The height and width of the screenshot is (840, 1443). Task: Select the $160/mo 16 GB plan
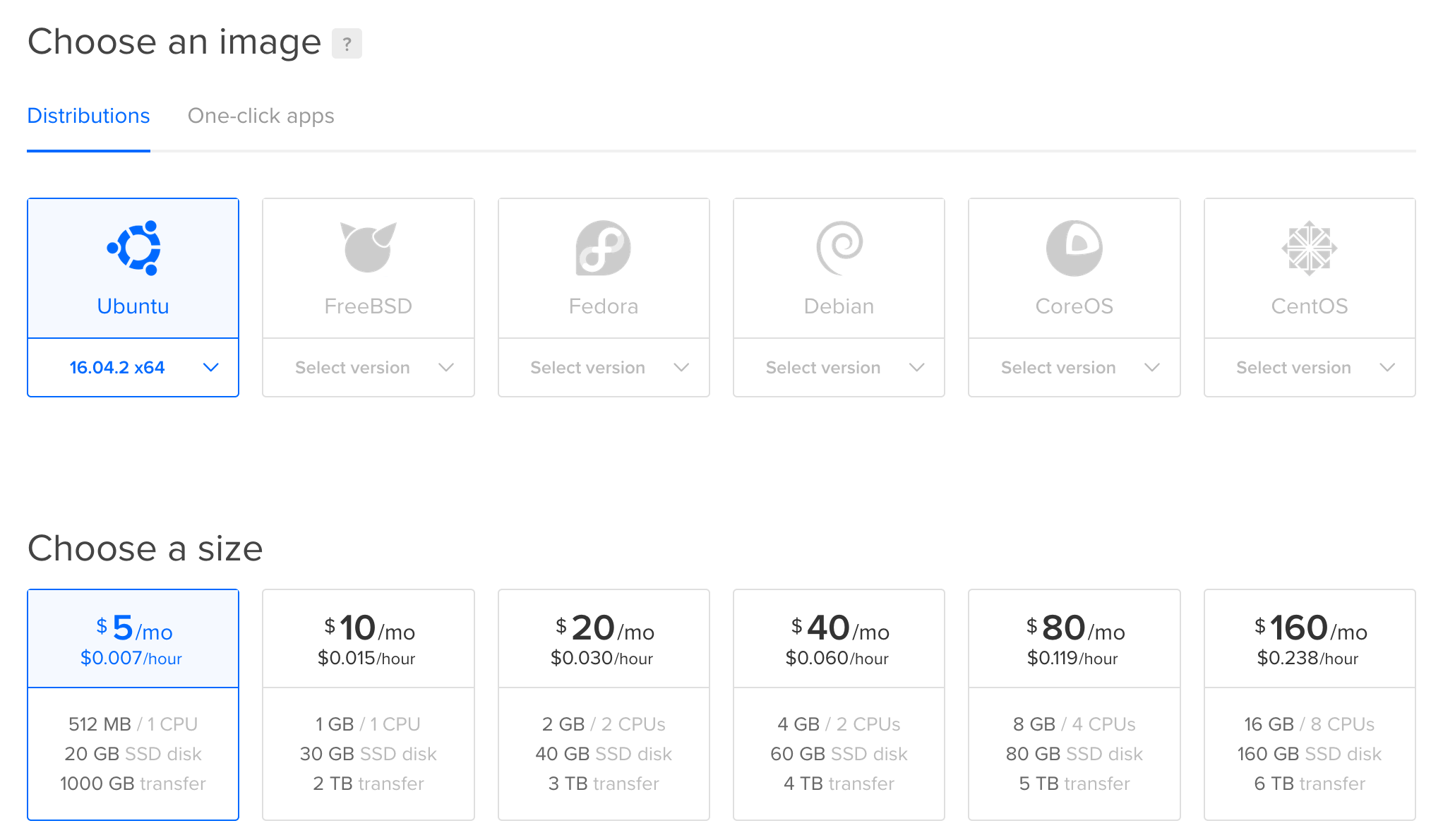1309,704
